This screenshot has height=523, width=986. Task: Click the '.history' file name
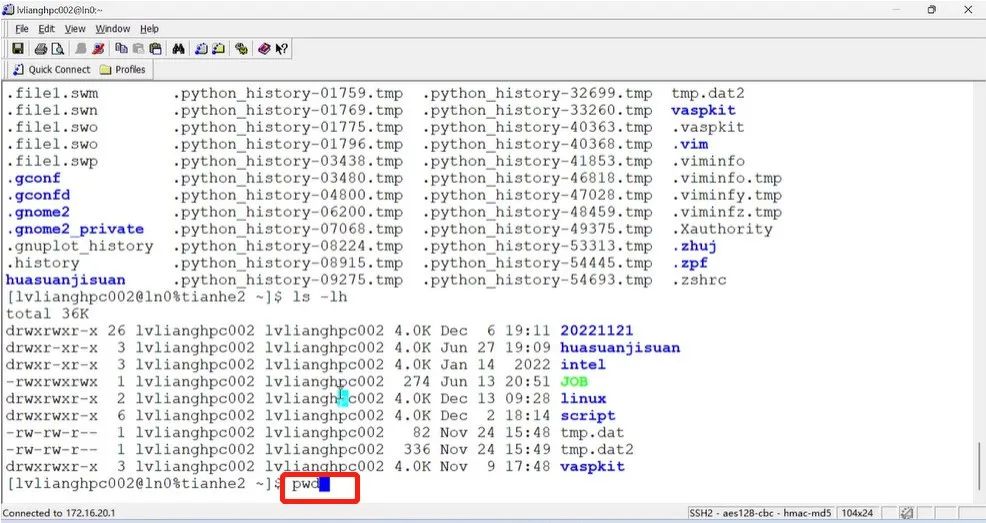point(43,263)
